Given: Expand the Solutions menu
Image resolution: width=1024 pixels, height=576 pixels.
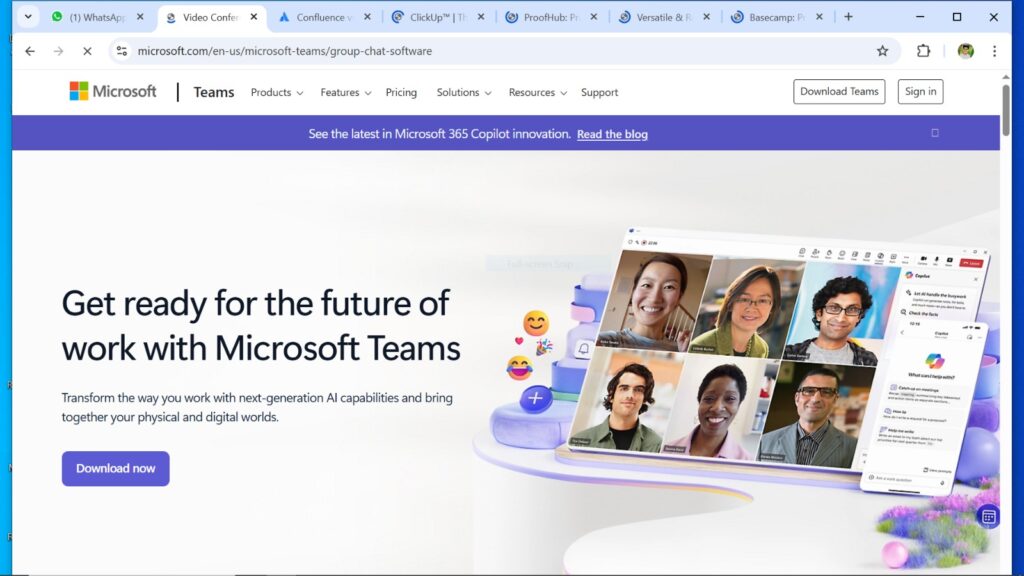Looking at the screenshot, I should 464,92.
